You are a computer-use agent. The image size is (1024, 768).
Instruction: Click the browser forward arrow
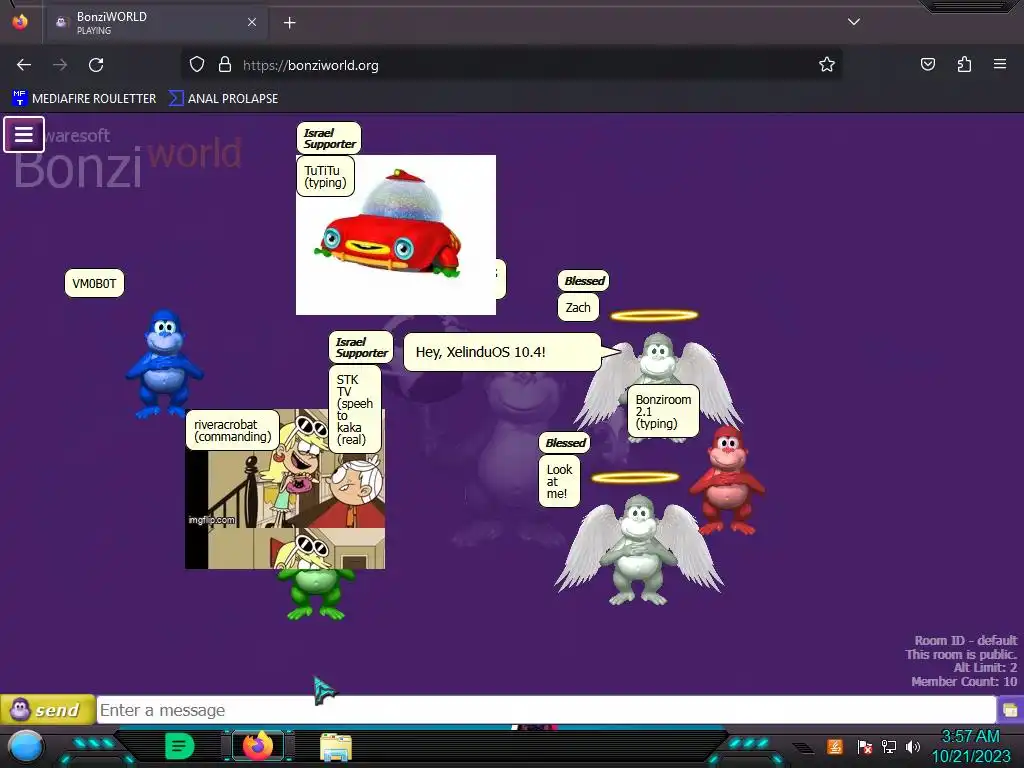pos(60,65)
